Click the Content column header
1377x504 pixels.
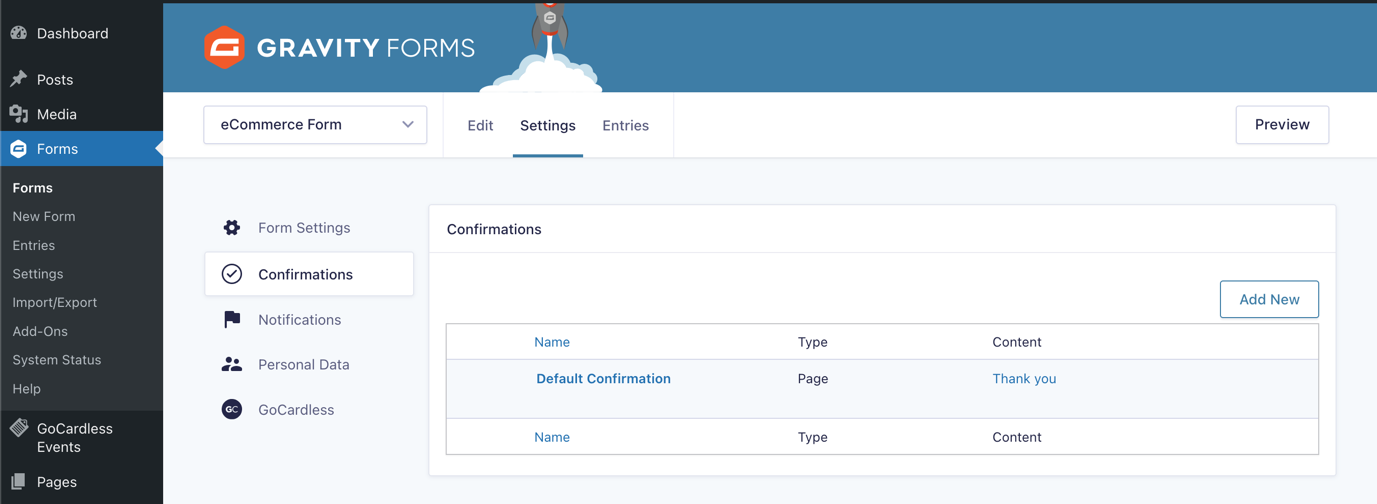1017,342
